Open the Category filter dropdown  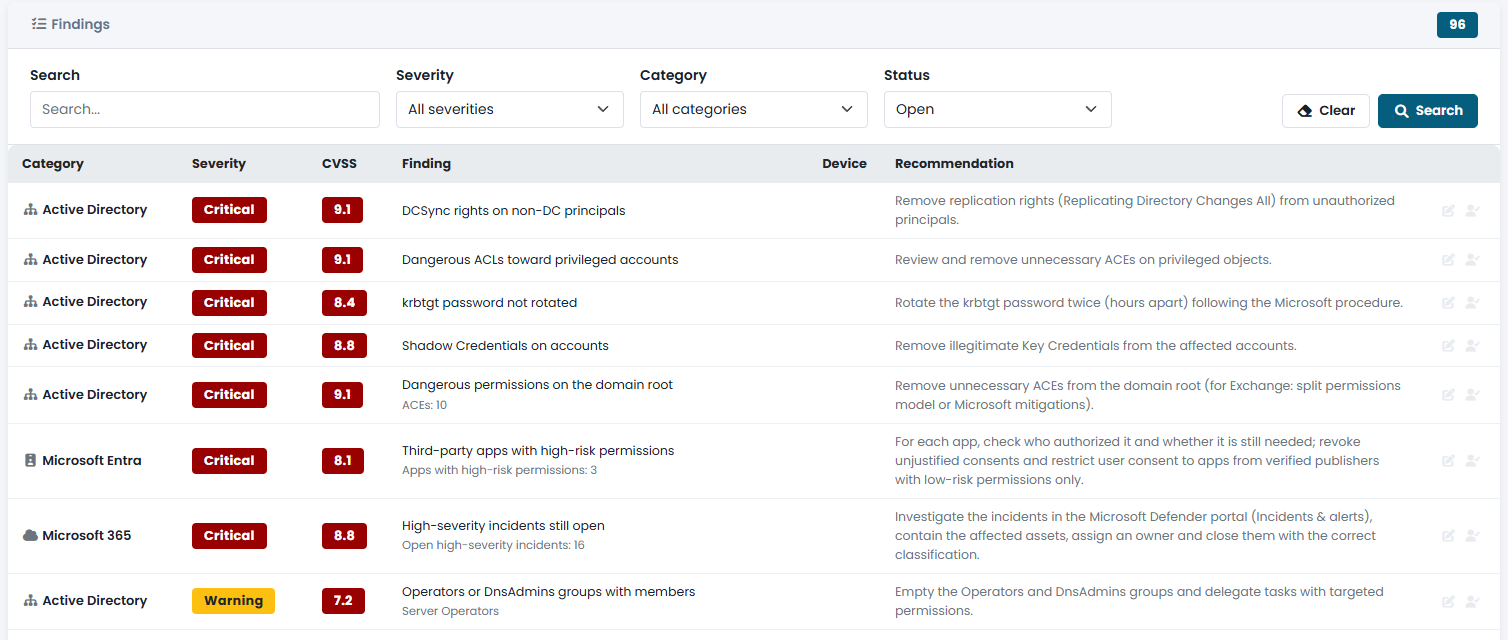coord(754,110)
